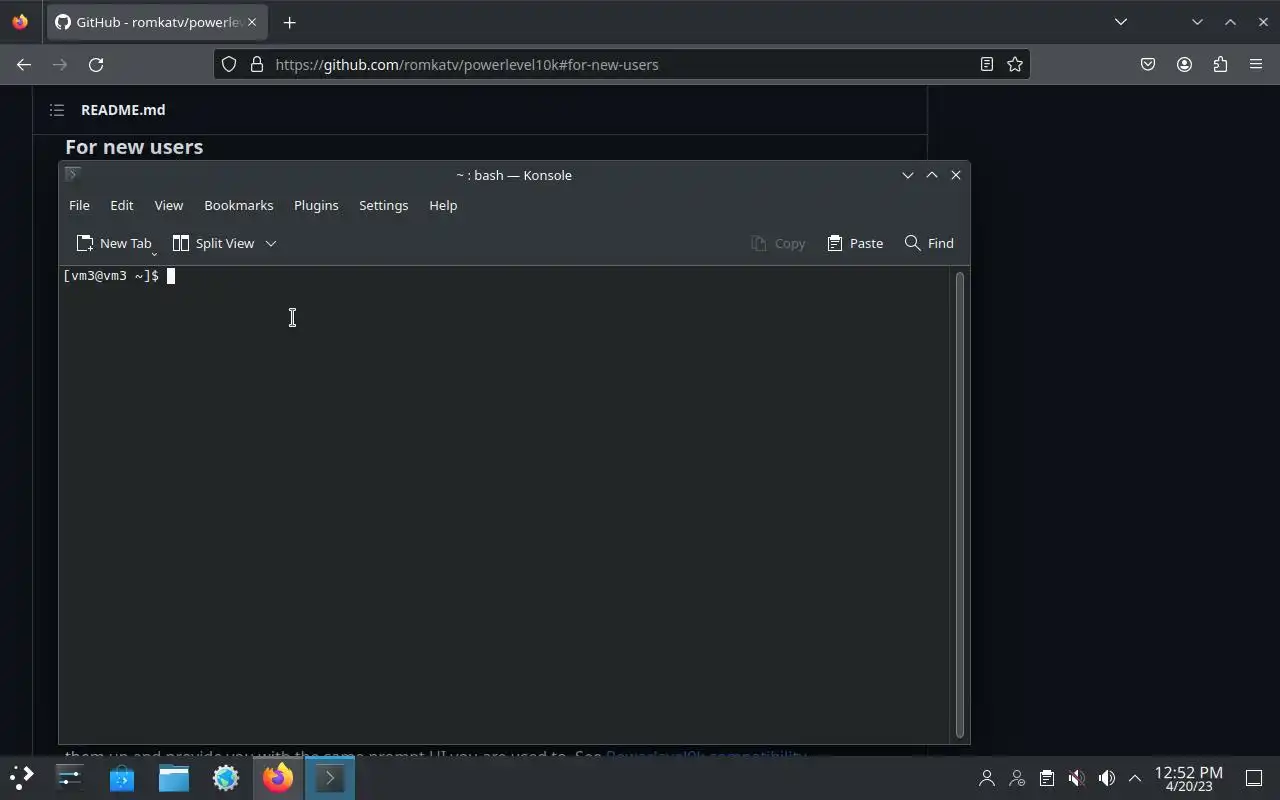1280x800 pixels.
Task: Switch to Konsole in taskbar
Action: (330, 777)
